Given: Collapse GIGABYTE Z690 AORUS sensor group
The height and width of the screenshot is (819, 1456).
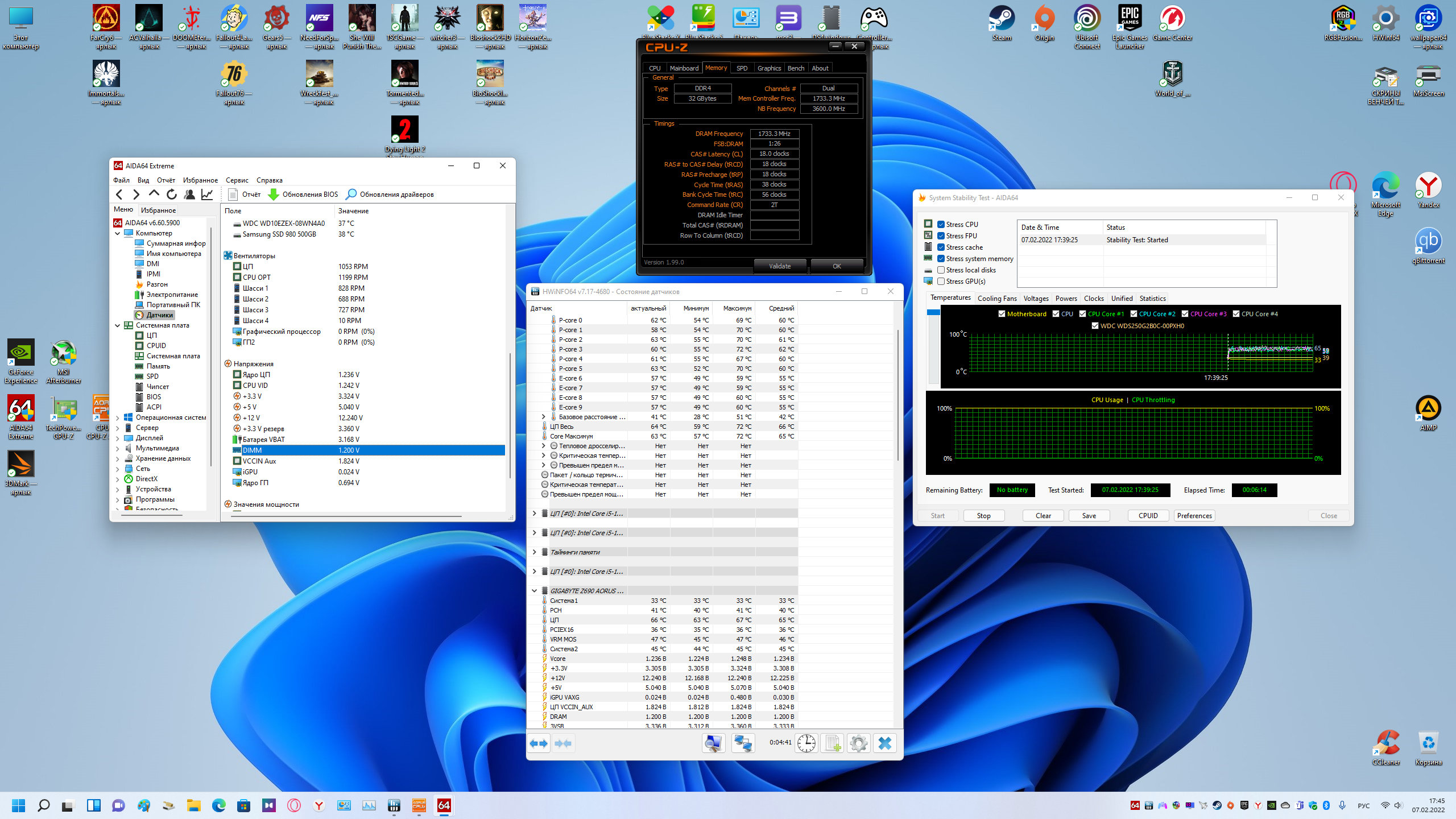Looking at the screenshot, I should pos(534,591).
